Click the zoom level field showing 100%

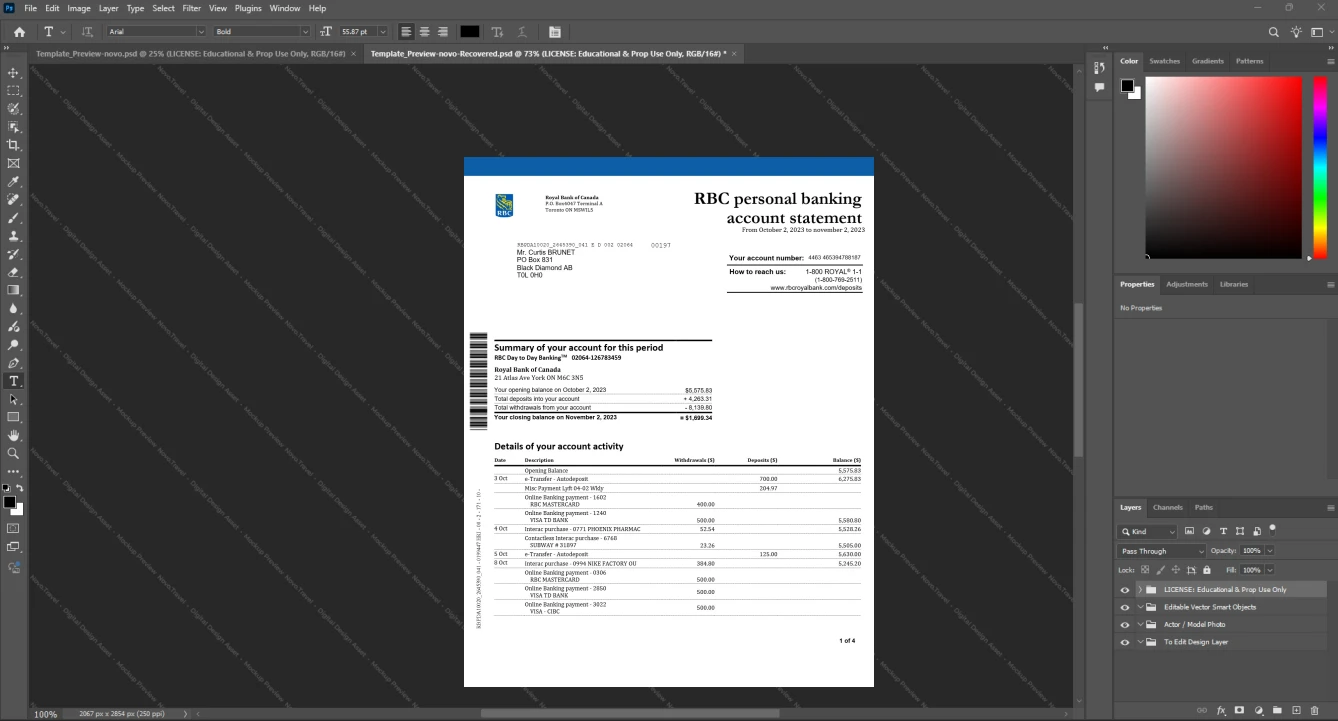(45, 714)
